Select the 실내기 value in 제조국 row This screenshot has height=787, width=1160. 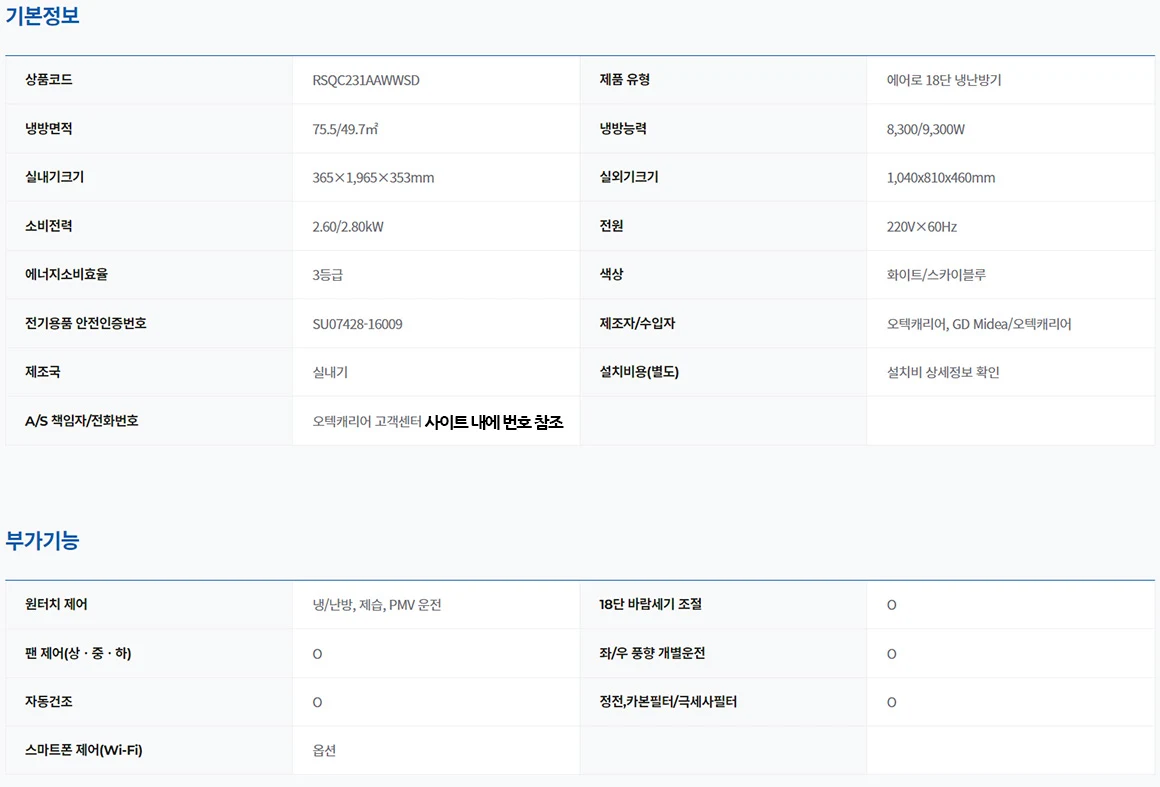pyautogui.click(x=330, y=372)
